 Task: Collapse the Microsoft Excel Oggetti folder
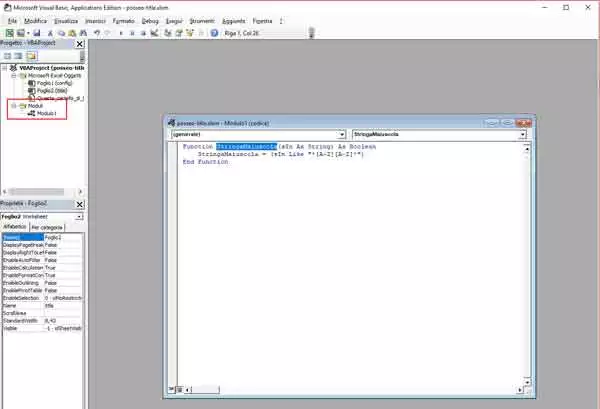(x=14, y=75)
